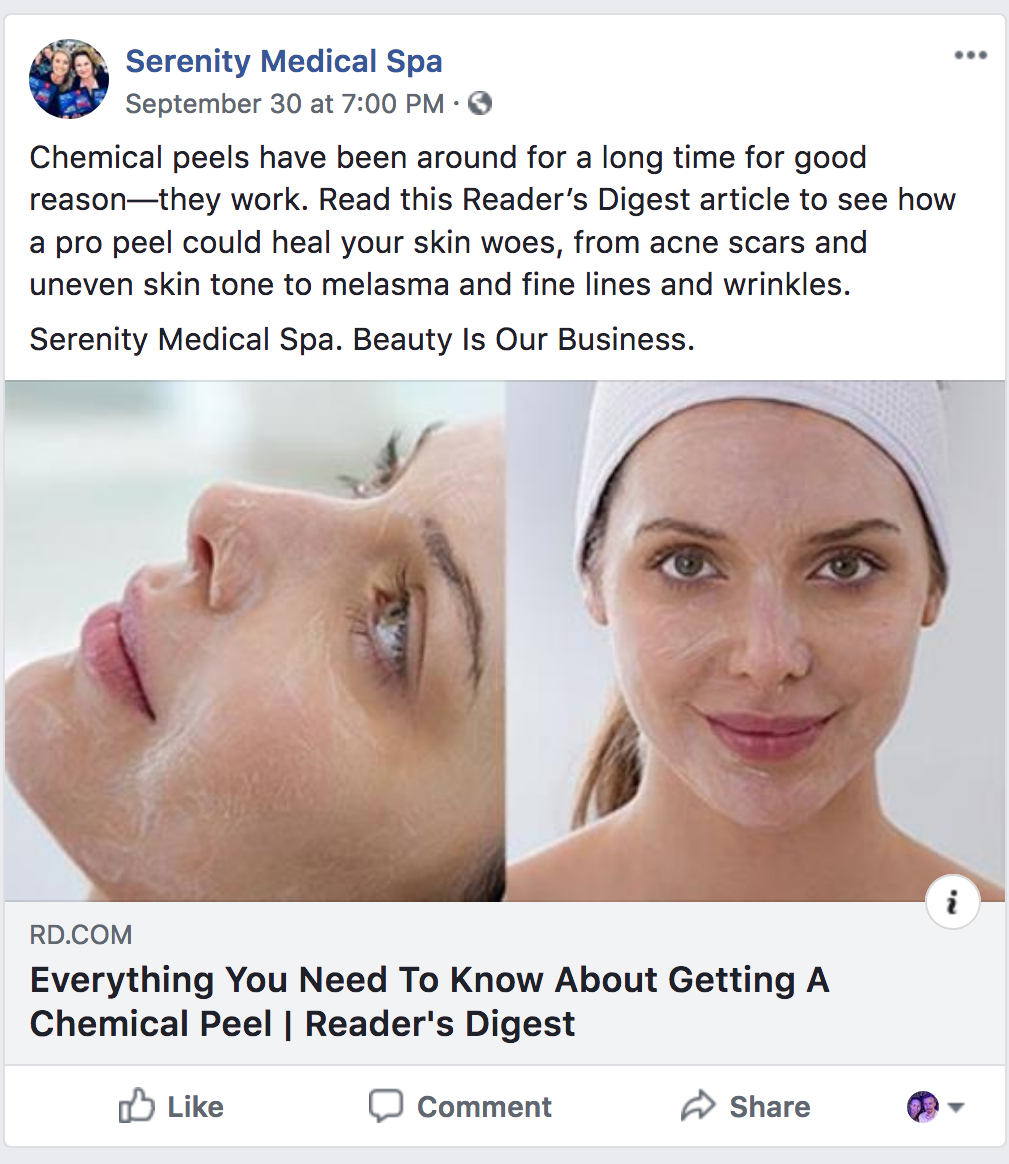
Task: Click the globe public privacy icon
Action: tap(480, 103)
